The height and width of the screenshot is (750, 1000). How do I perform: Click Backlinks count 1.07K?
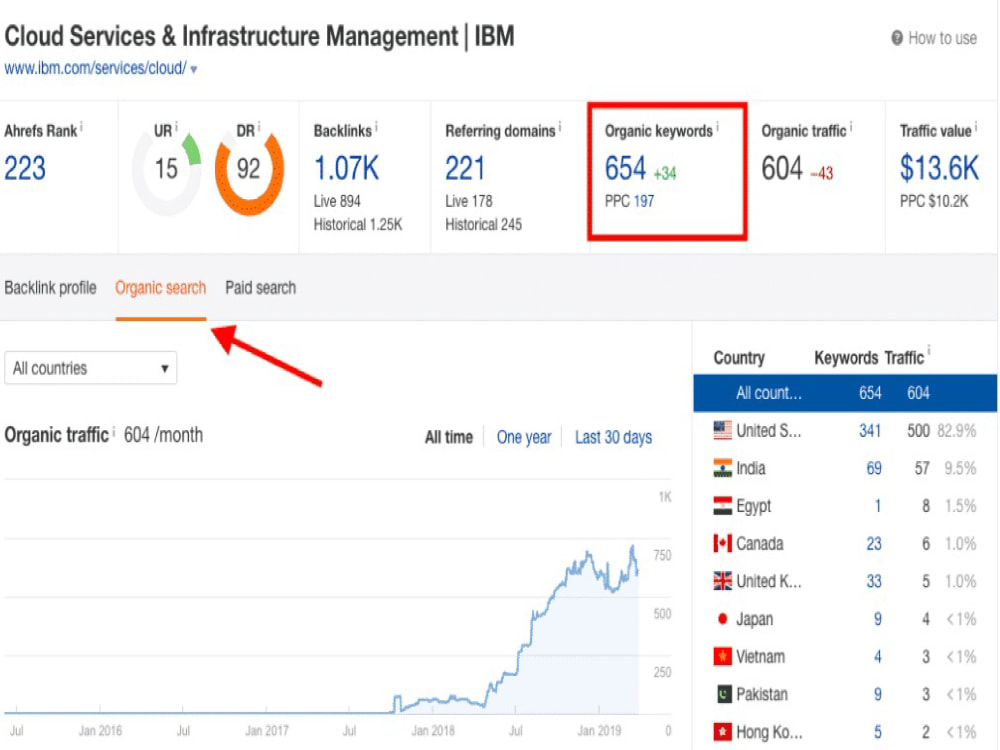(346, 169)
